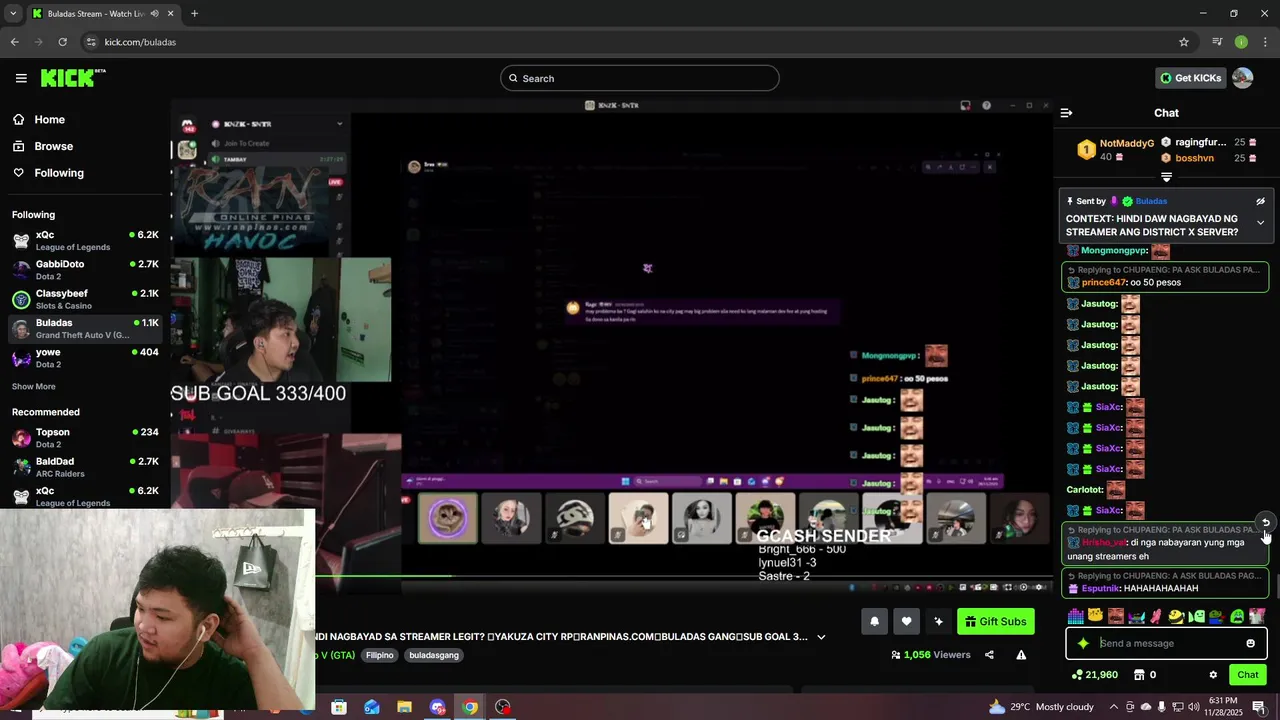Click the Send a message field

pos(1166,643)
